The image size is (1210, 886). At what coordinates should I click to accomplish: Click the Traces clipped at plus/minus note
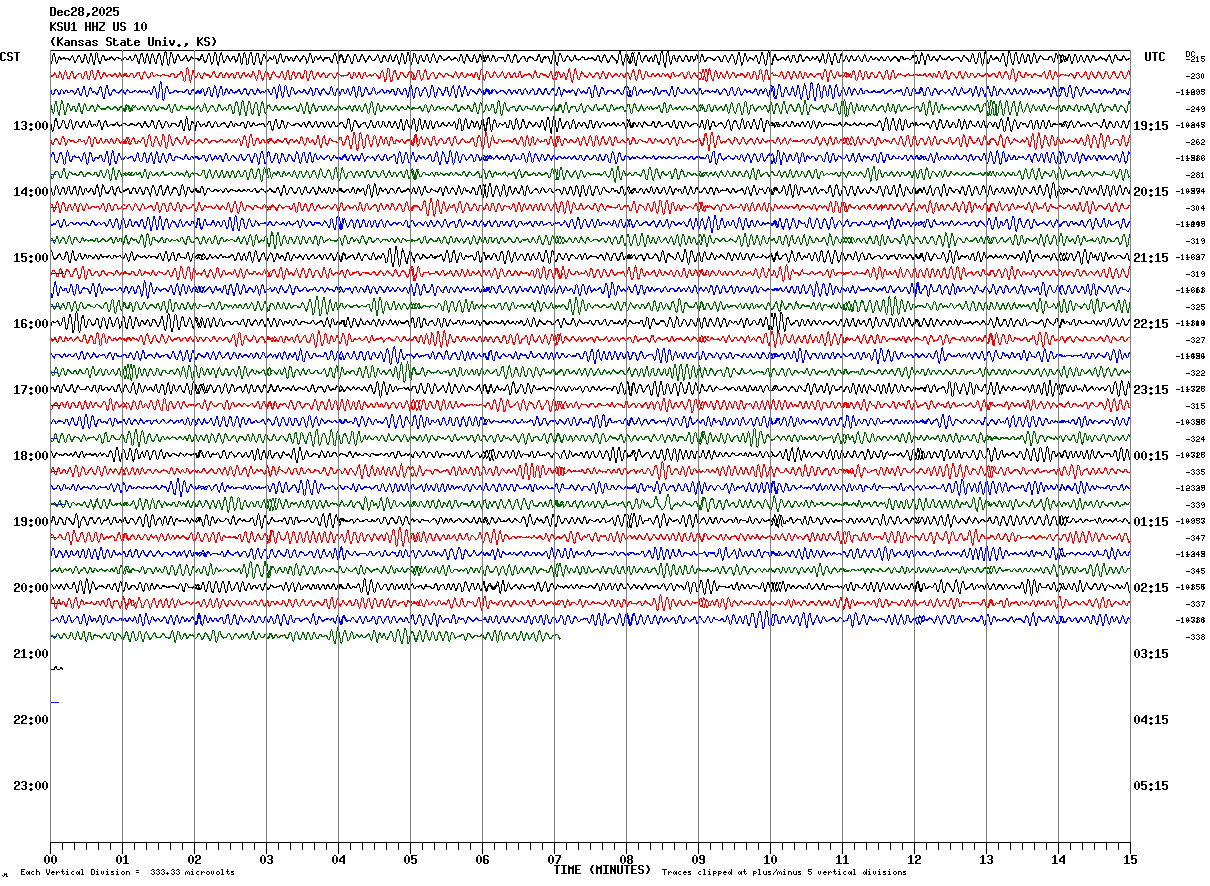pos(784,873)
